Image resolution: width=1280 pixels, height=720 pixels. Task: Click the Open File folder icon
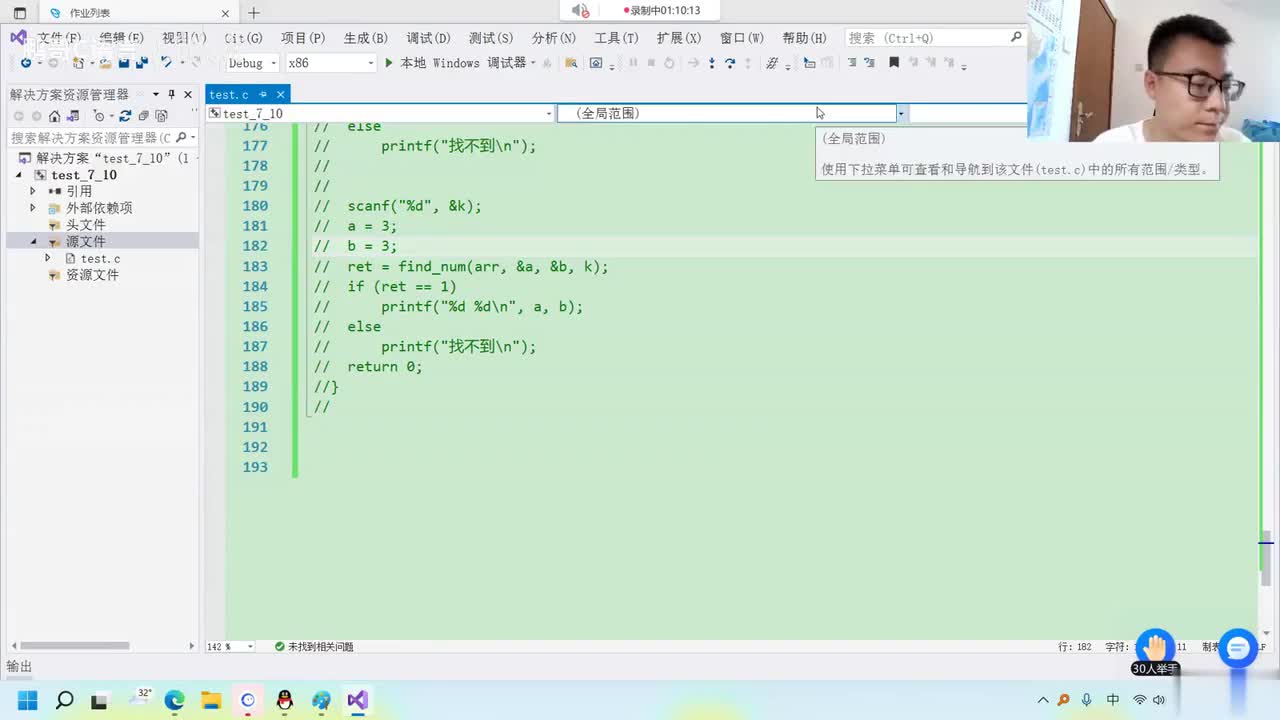click(105, 62)
